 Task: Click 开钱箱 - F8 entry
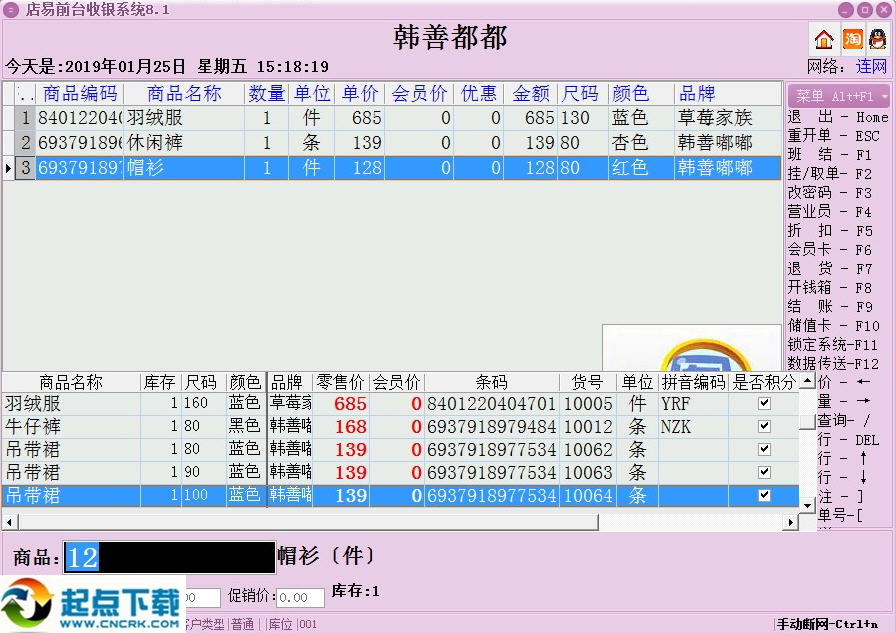click(x=829, y=287)
